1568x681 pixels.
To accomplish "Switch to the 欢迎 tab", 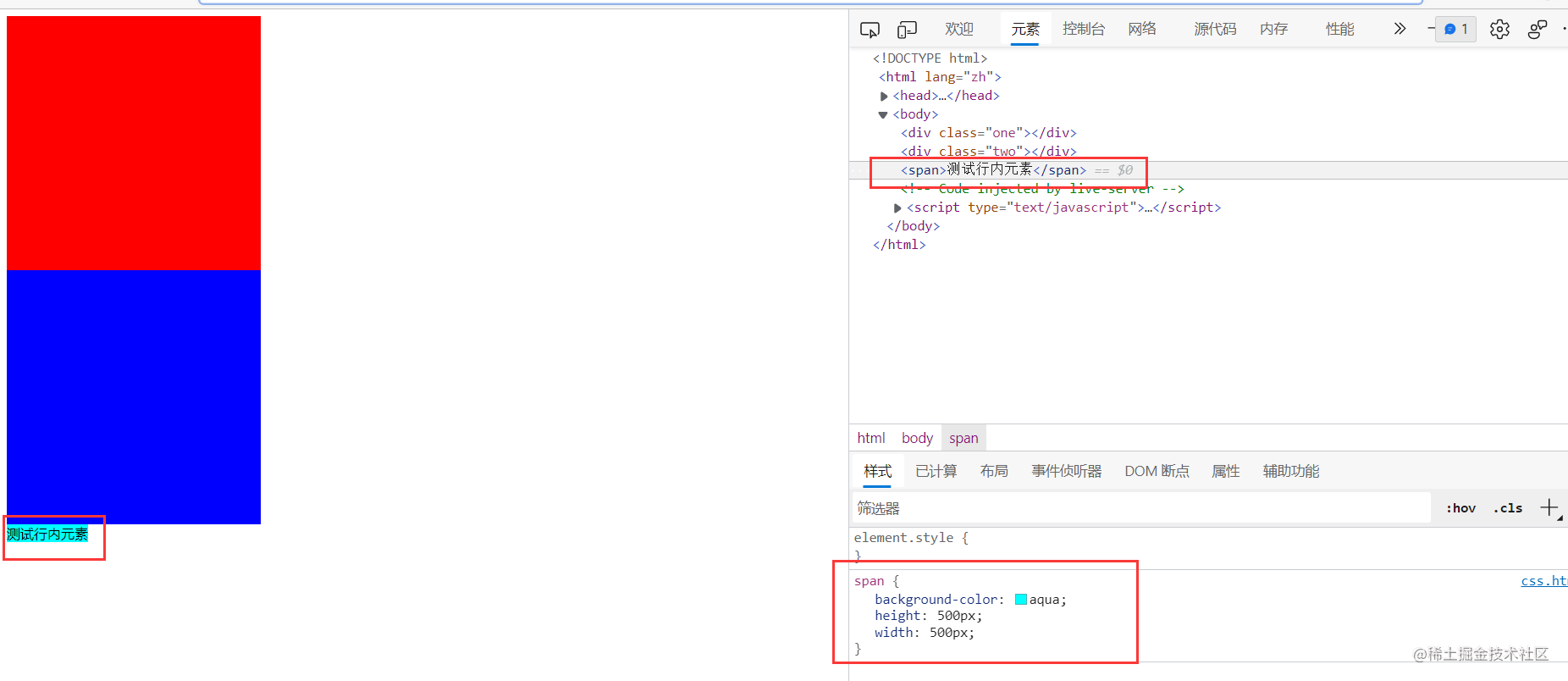I will click(959, 29).
